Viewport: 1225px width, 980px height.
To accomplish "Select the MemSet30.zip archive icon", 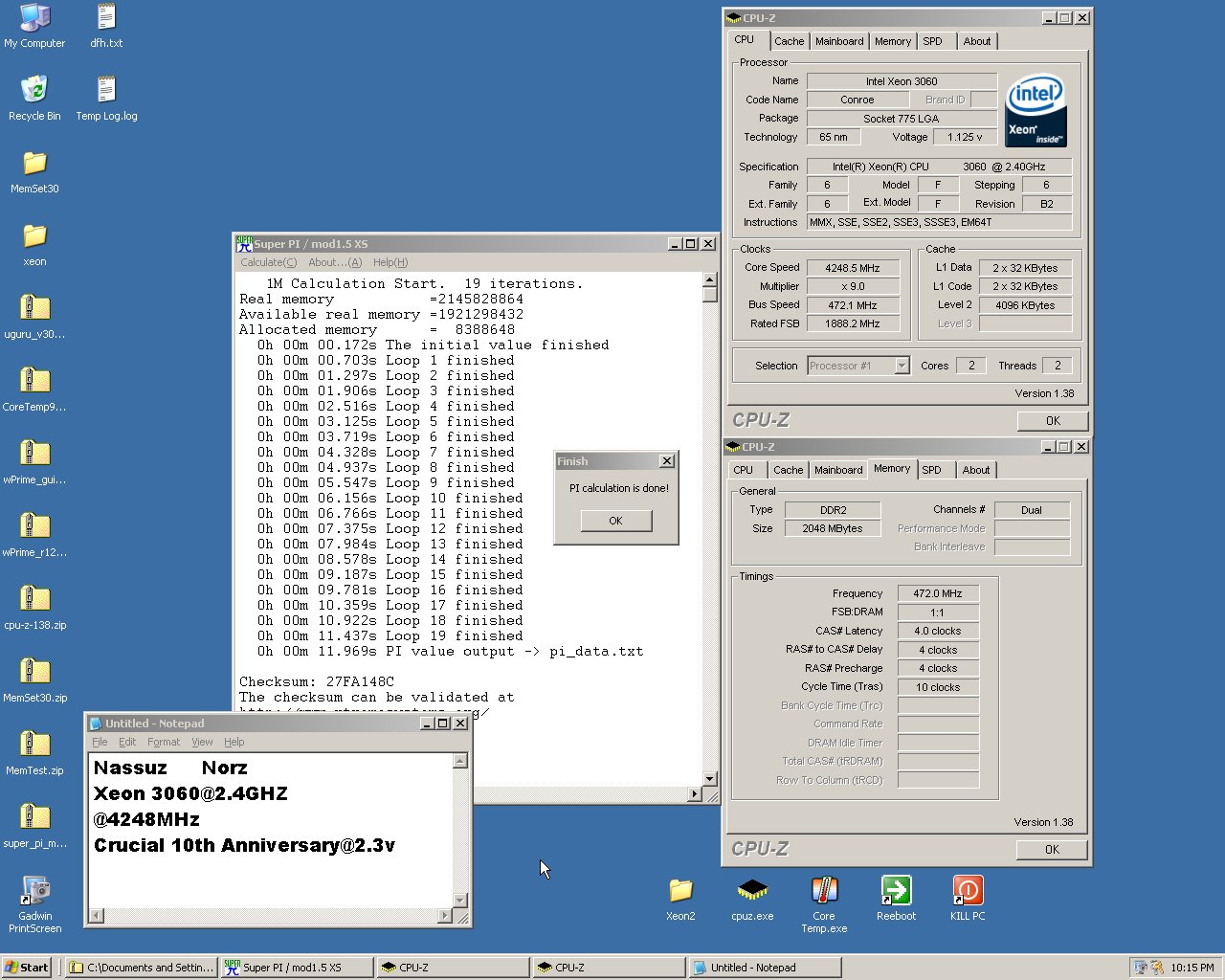I will point(34,680).
